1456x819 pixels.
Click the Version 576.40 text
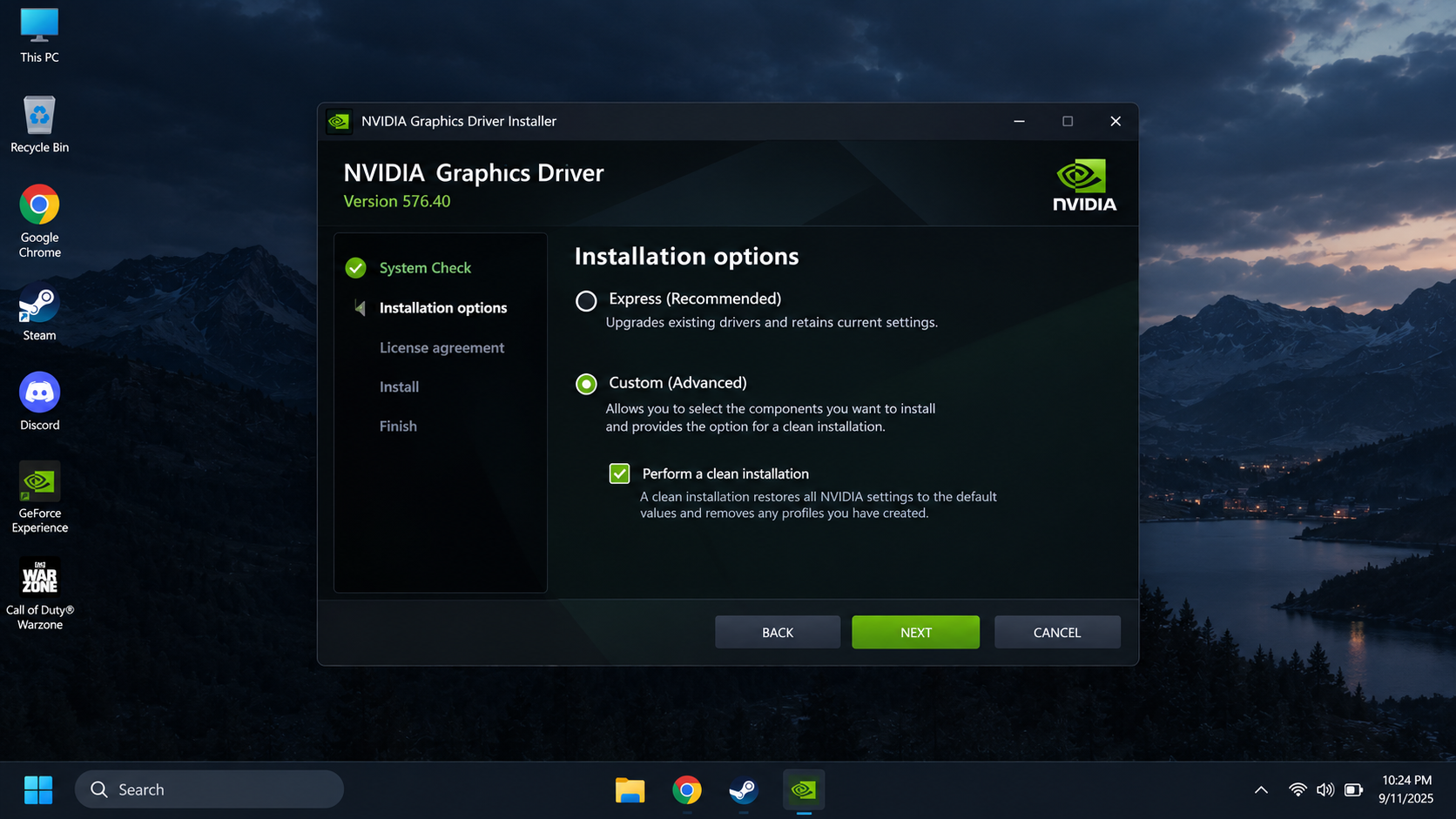[x=397, y=201]
